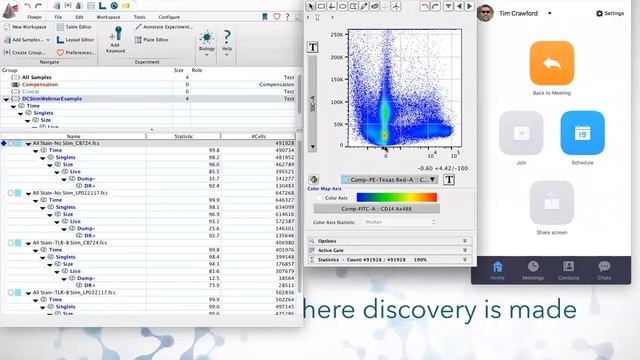Select the arrow pointer tool in graph window

311,6
